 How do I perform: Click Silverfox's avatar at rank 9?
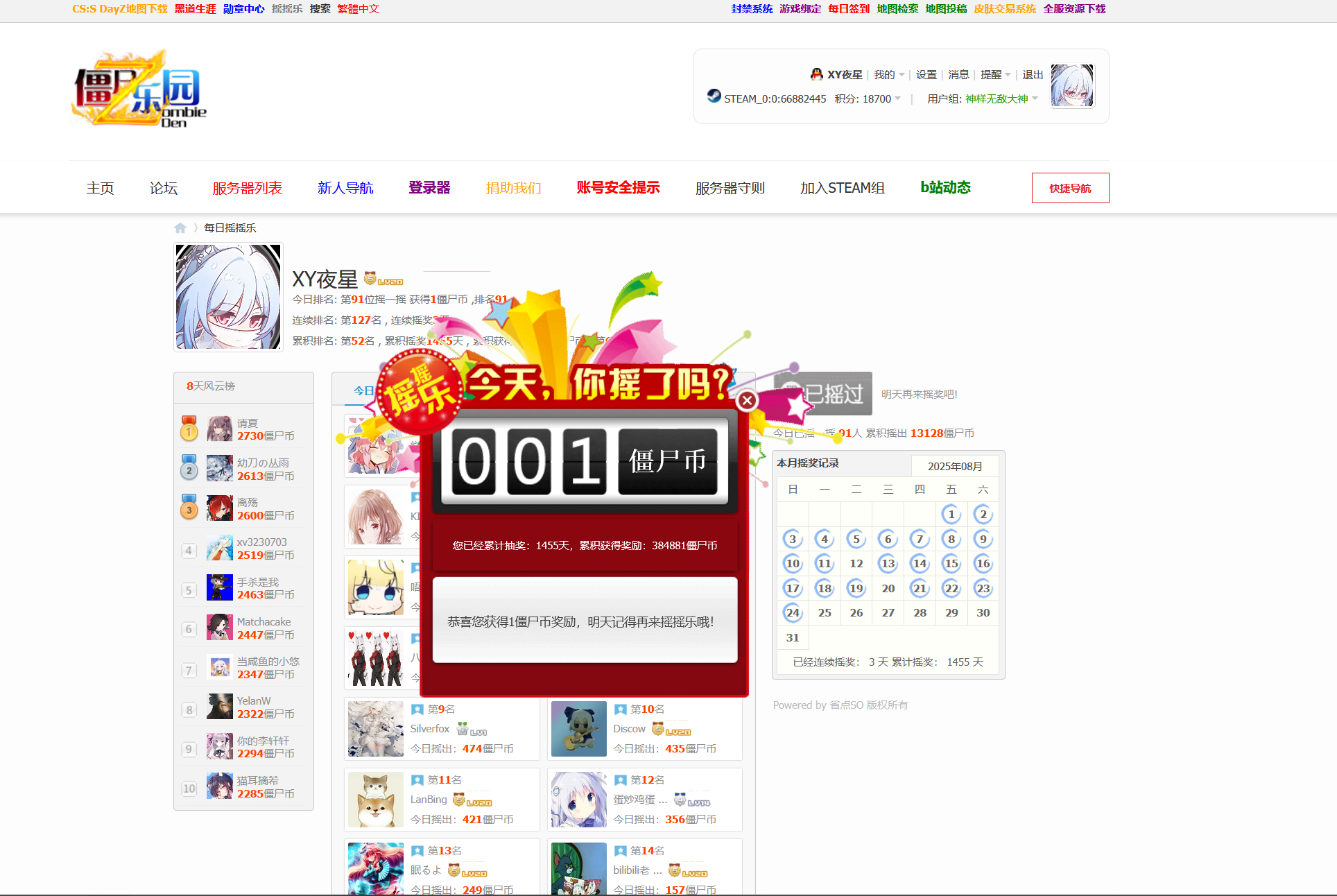[x=376, y=729]
